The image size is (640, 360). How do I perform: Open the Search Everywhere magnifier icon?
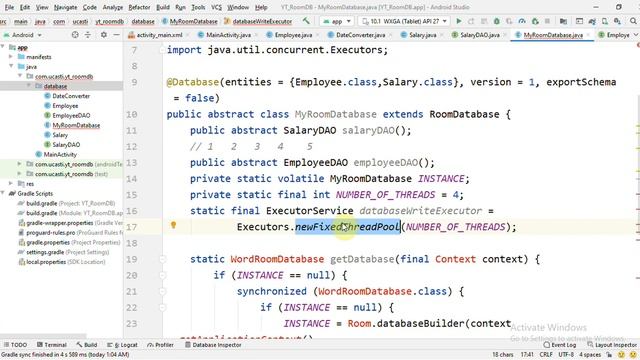(633, 21)
